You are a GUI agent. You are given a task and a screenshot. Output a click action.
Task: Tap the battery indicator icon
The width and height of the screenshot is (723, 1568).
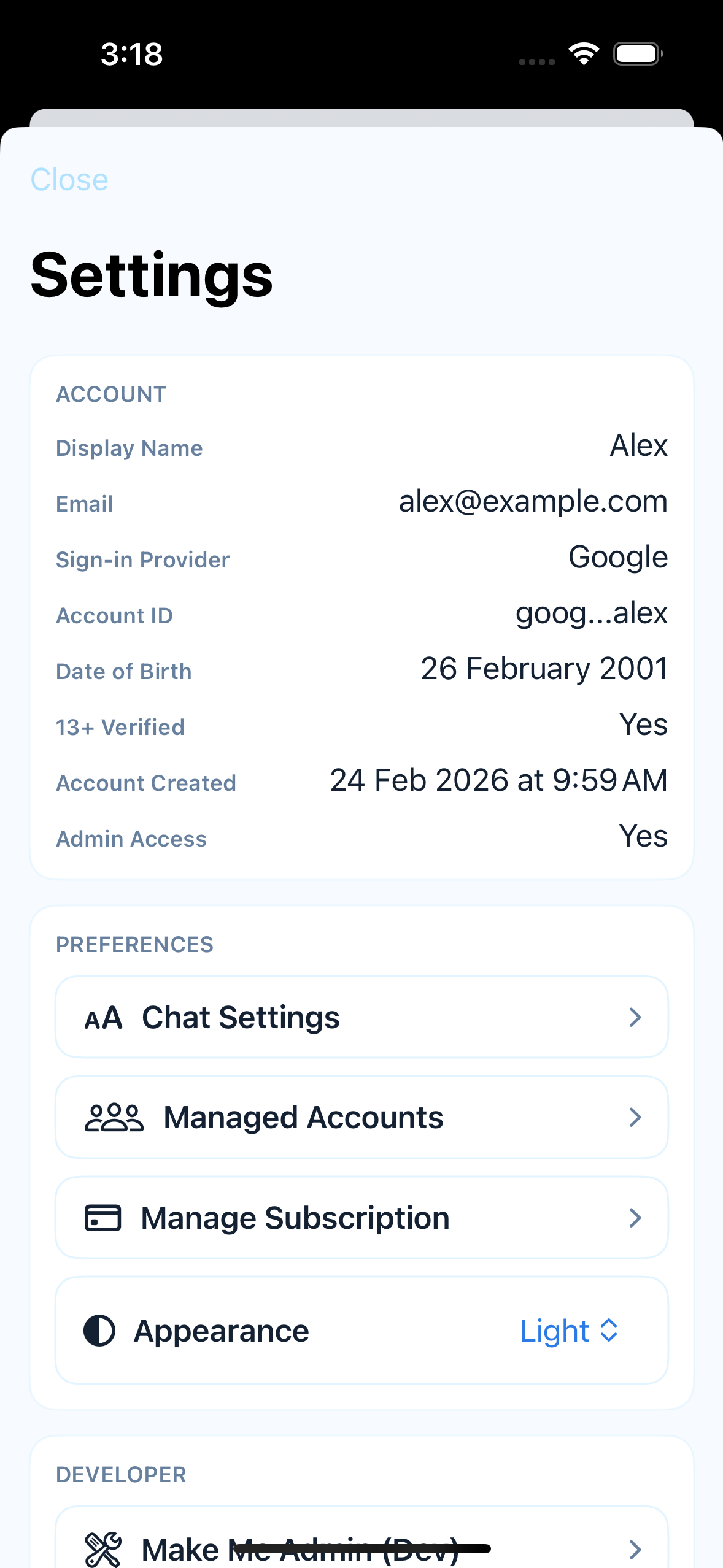[638, 54]
